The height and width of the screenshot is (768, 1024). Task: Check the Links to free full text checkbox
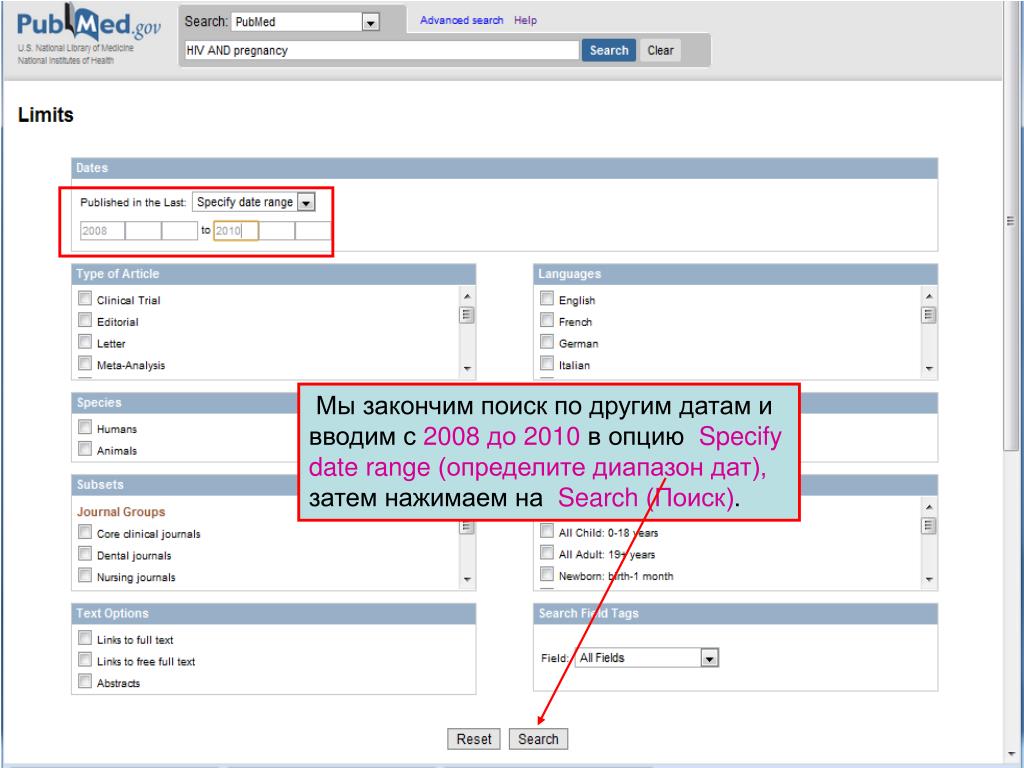click(85, 660)
